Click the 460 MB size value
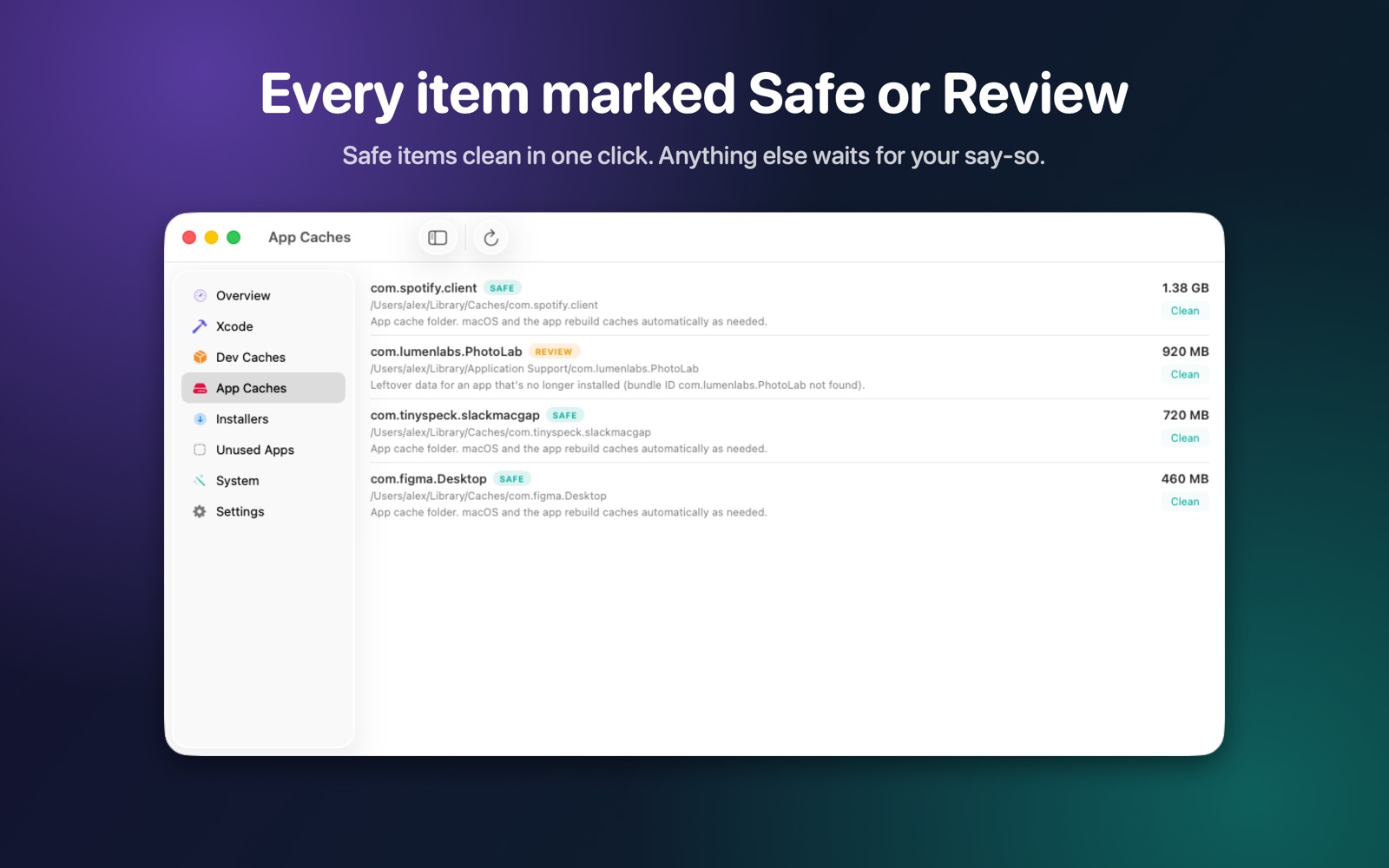Viewport: 1389px width, 868px height. pos(1185,479)
